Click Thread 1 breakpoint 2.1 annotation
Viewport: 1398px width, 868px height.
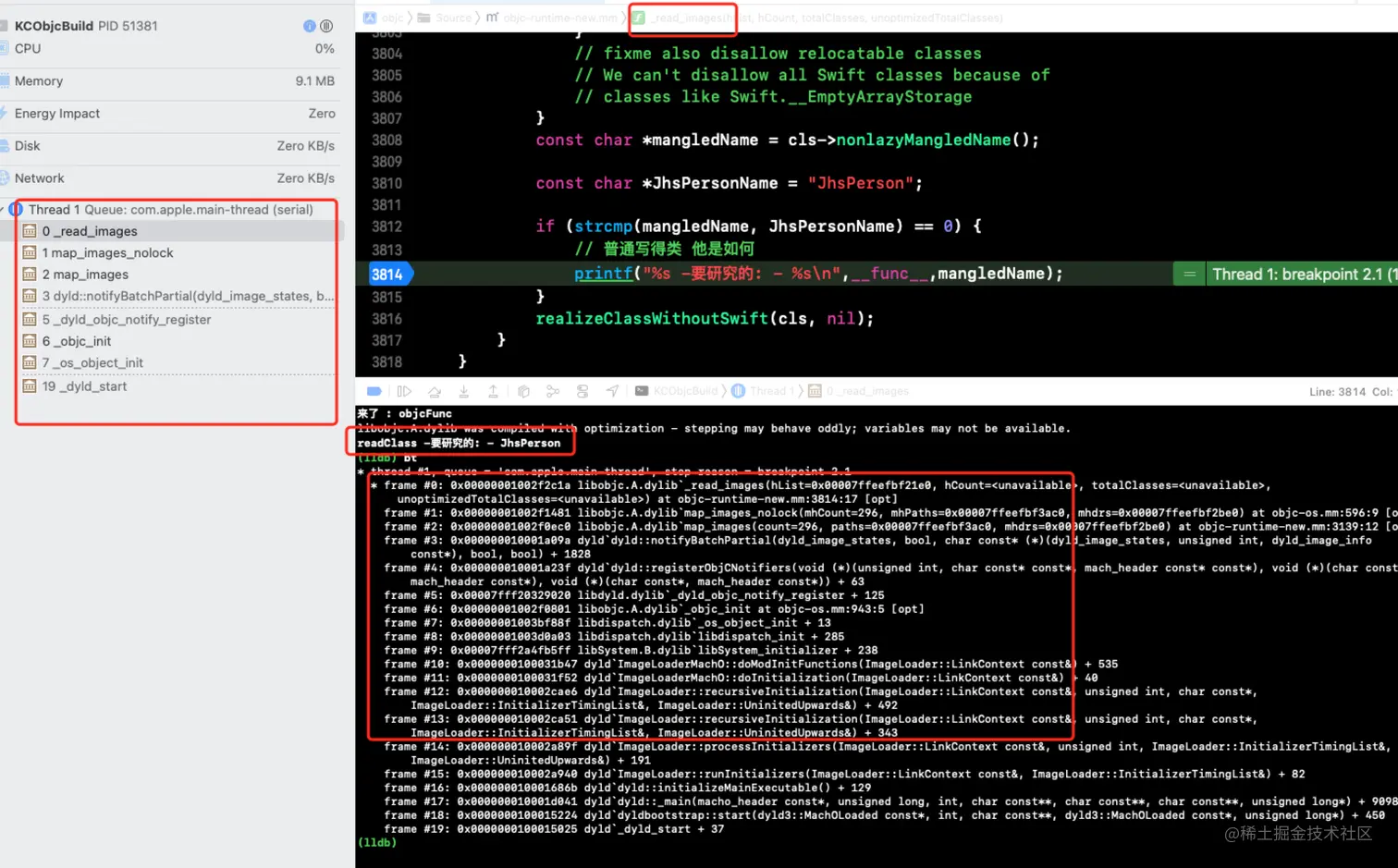click(1302, 275)
